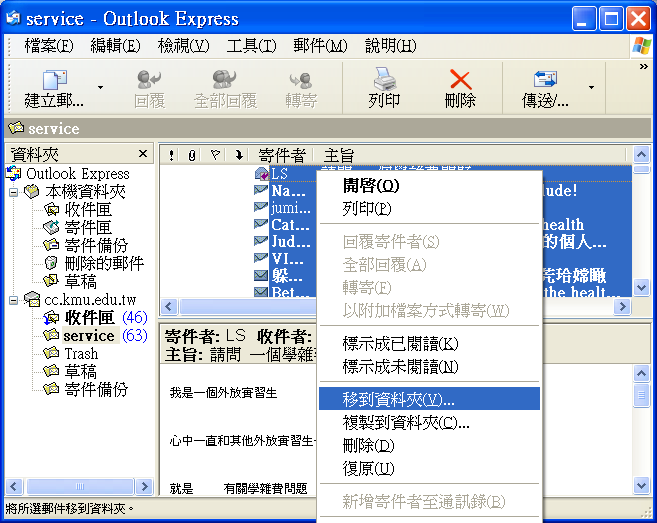657x523 pixels.
Task: Click the Forward (轉寄) toolbar icon
Action: point(301,80)
